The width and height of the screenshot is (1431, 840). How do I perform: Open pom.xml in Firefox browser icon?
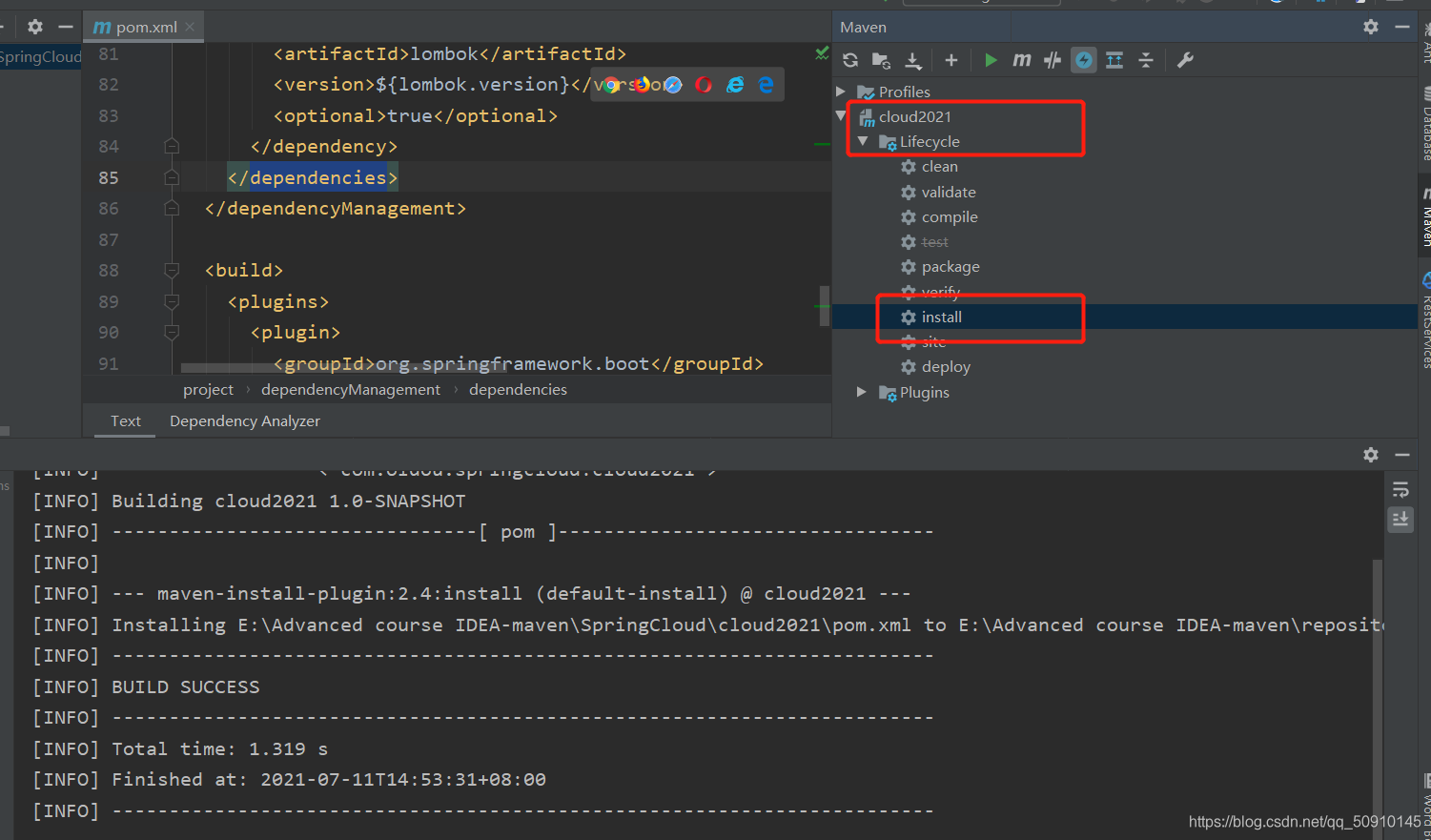pos(642,85)
